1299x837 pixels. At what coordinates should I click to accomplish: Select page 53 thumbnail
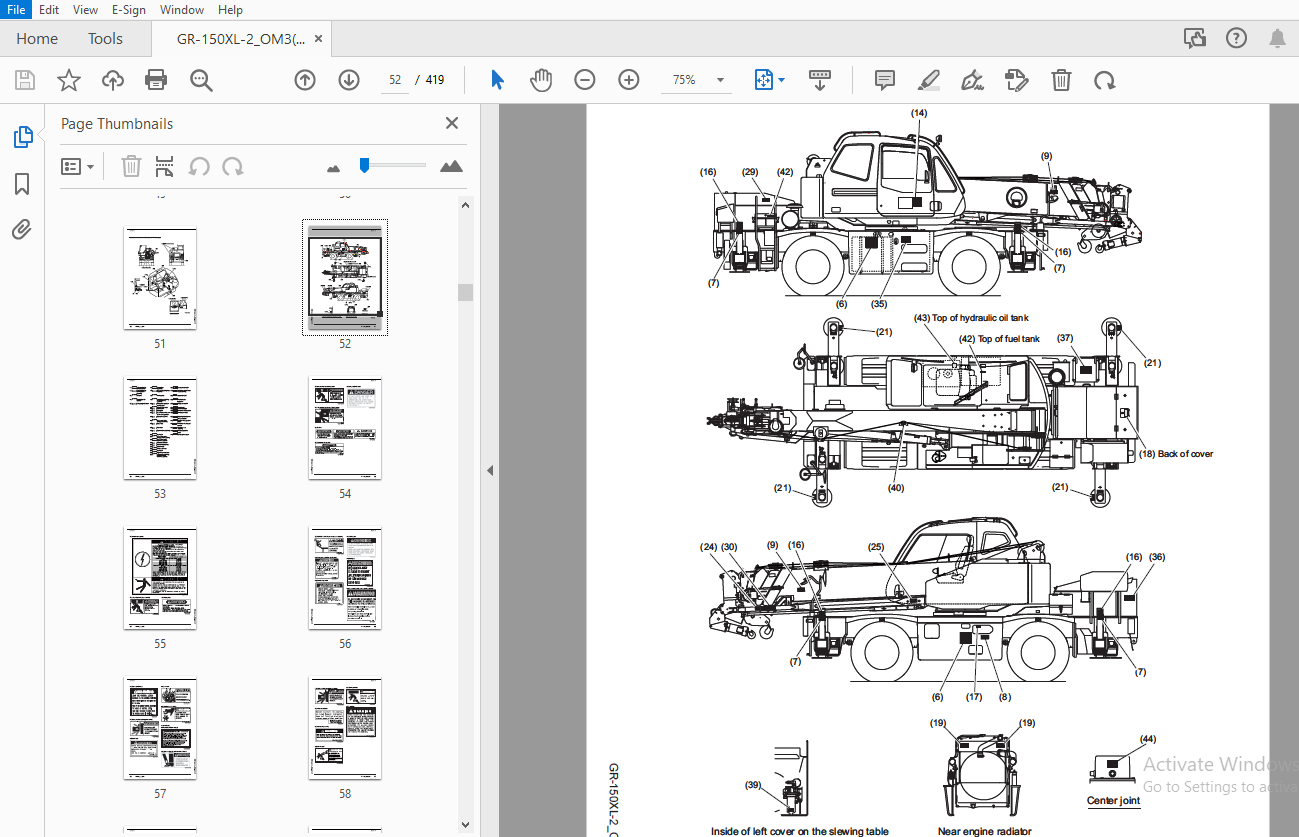coord(160,428)
